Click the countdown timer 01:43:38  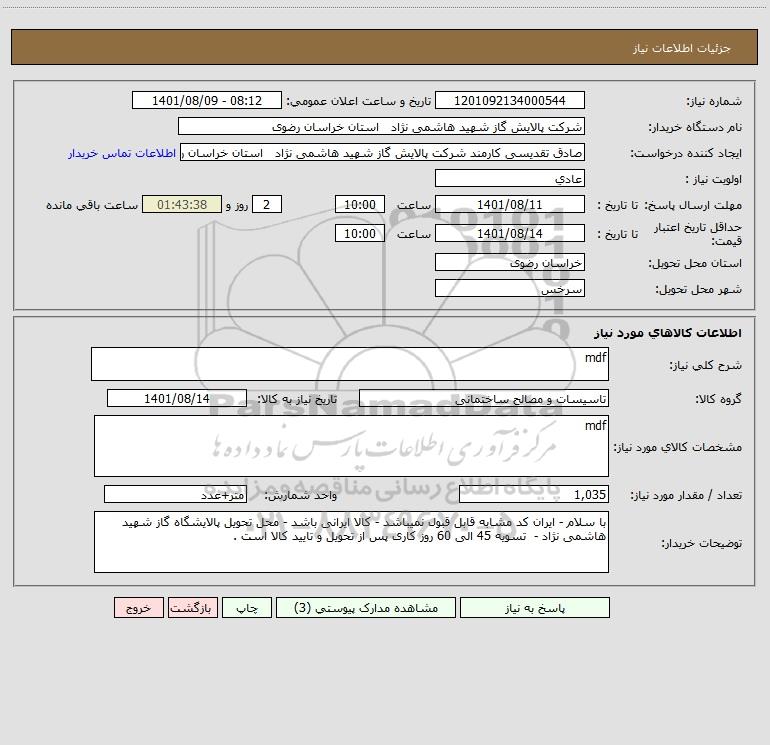(182, 204)
